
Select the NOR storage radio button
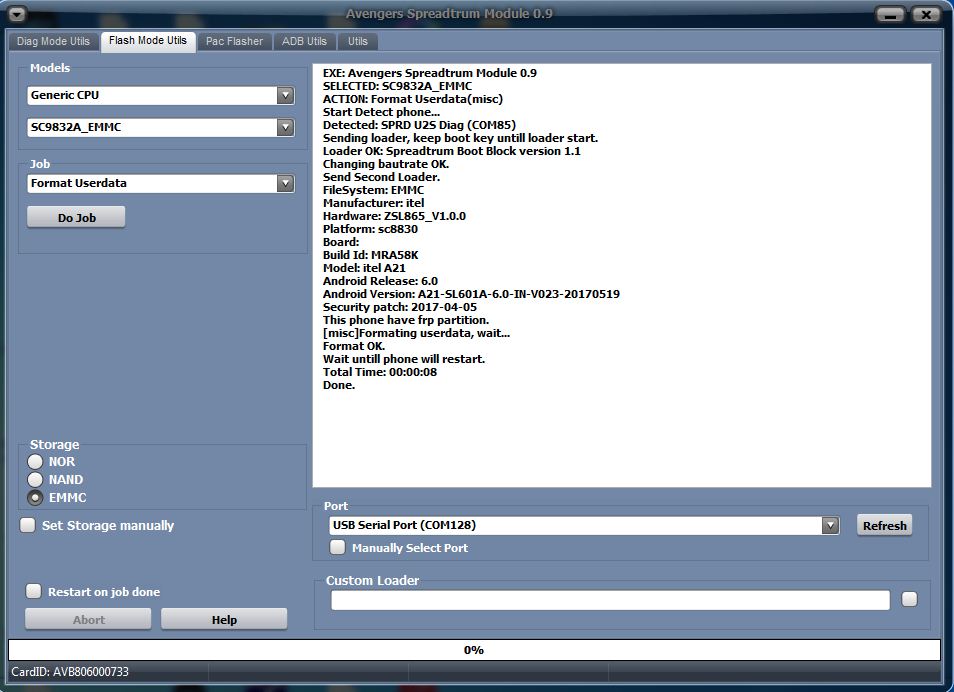pyautogui.click(x=35, y=462)
